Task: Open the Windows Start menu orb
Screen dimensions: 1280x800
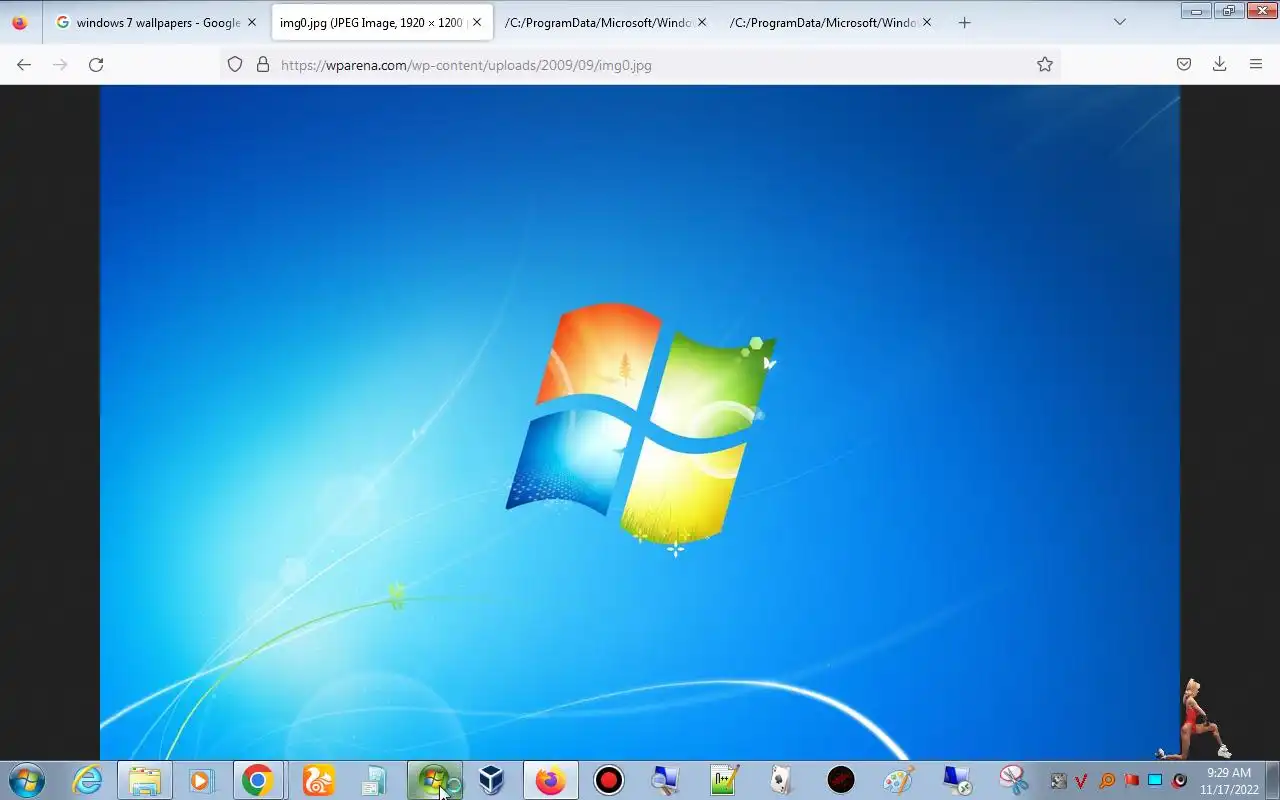Action: click(25, 780)
